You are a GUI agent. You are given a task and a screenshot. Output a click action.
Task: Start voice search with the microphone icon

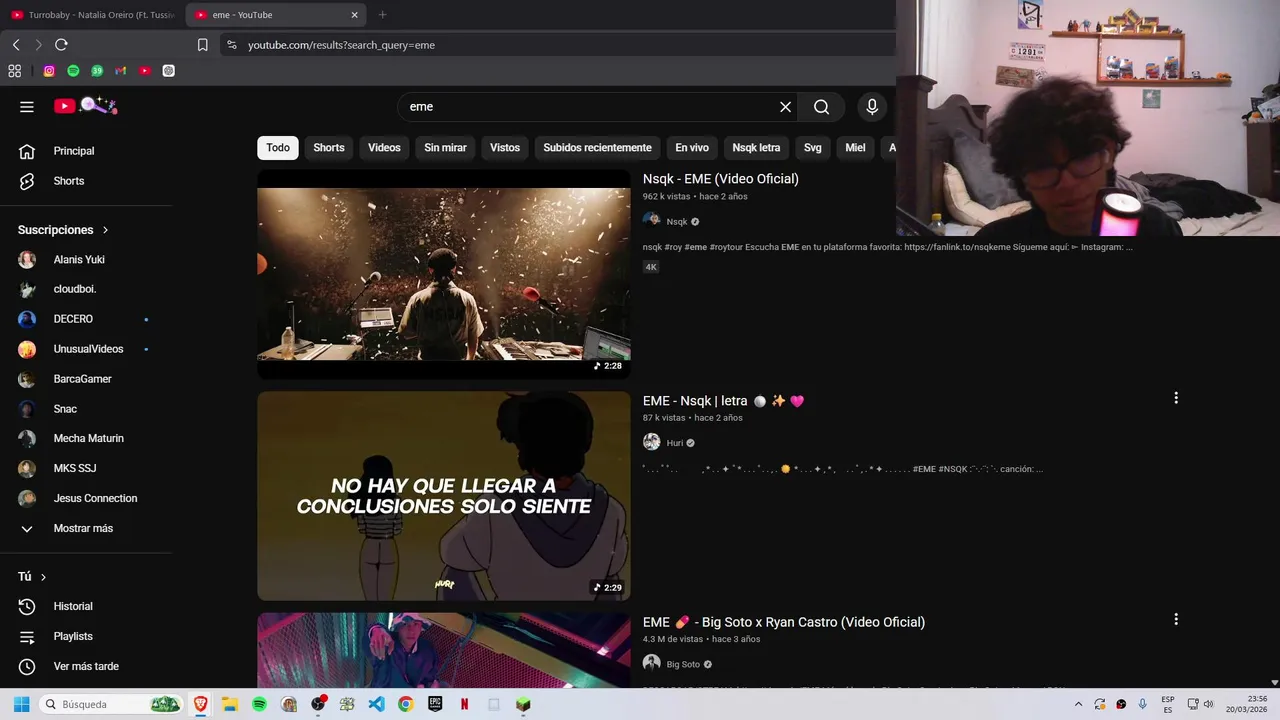pyautogui.click(x=872, y=107)
